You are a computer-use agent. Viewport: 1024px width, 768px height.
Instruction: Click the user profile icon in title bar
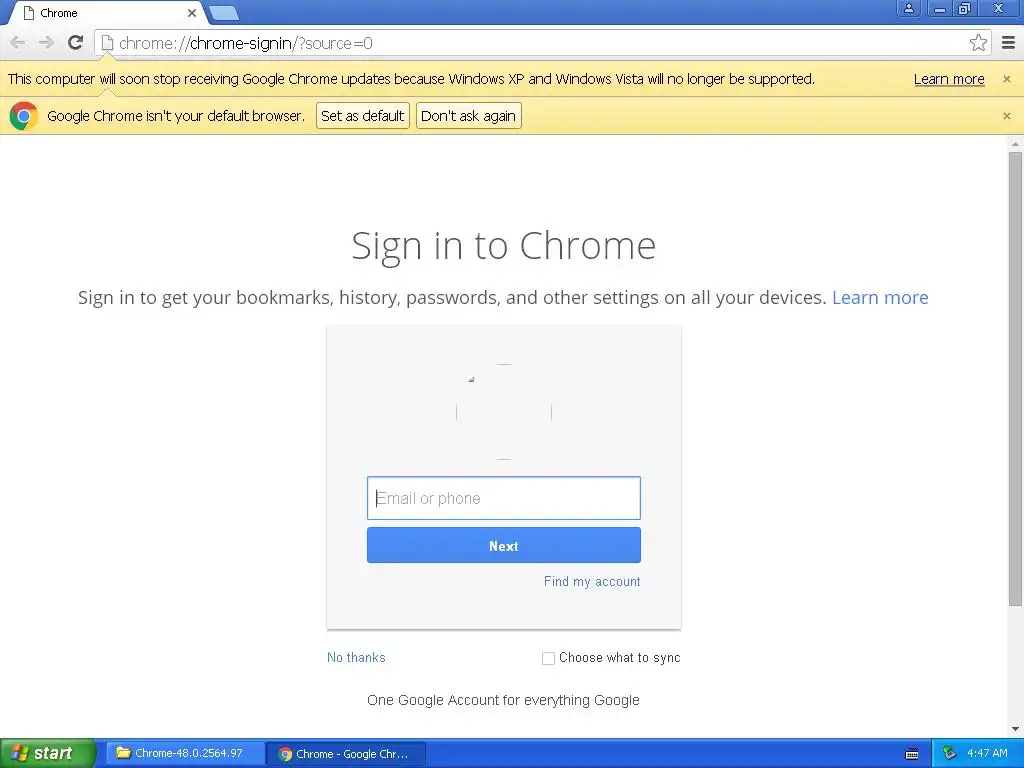click(908, 8)
